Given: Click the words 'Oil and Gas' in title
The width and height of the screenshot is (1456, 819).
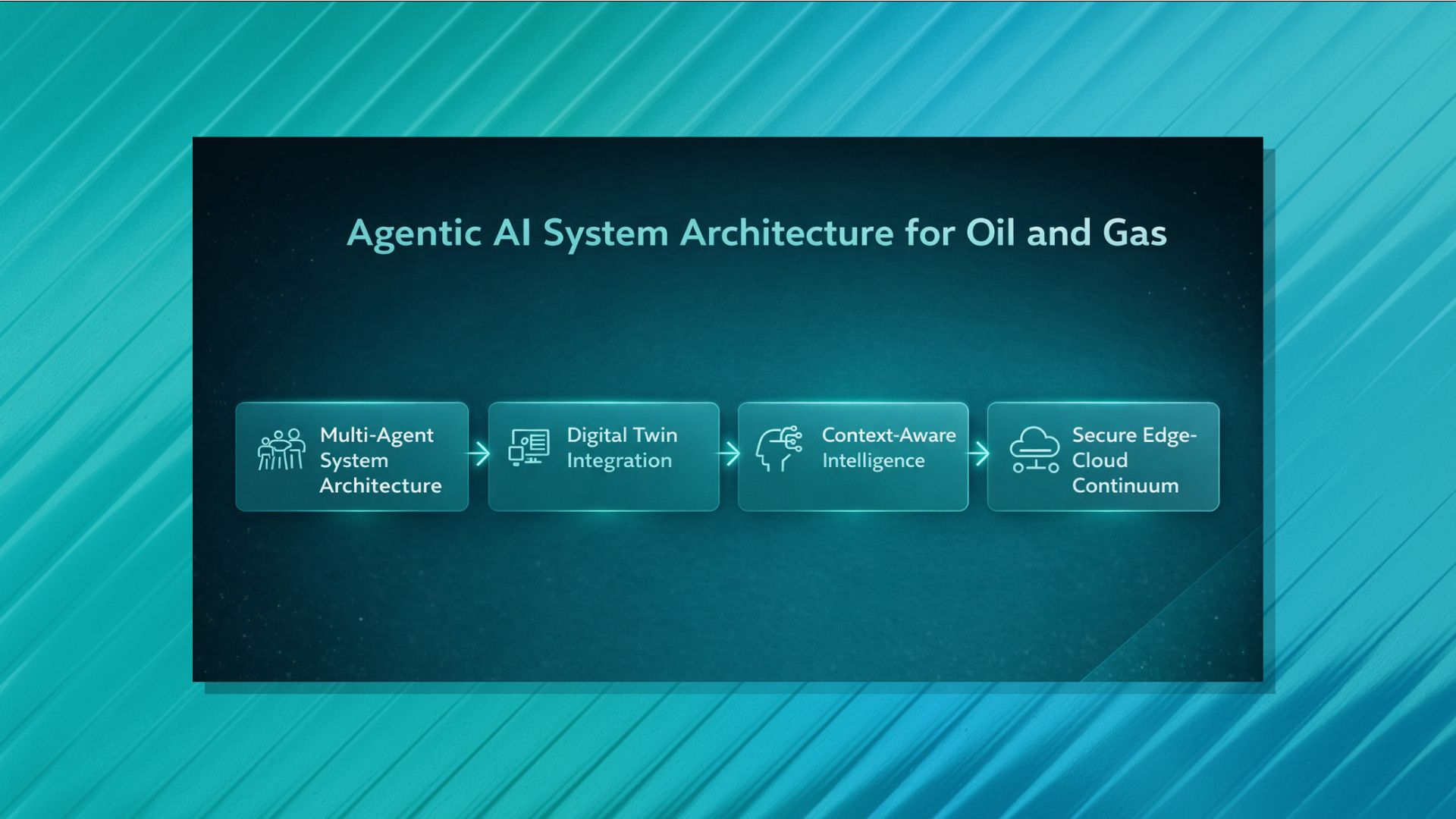Looking at the screenshot, I should click(x=1065, y=233).
